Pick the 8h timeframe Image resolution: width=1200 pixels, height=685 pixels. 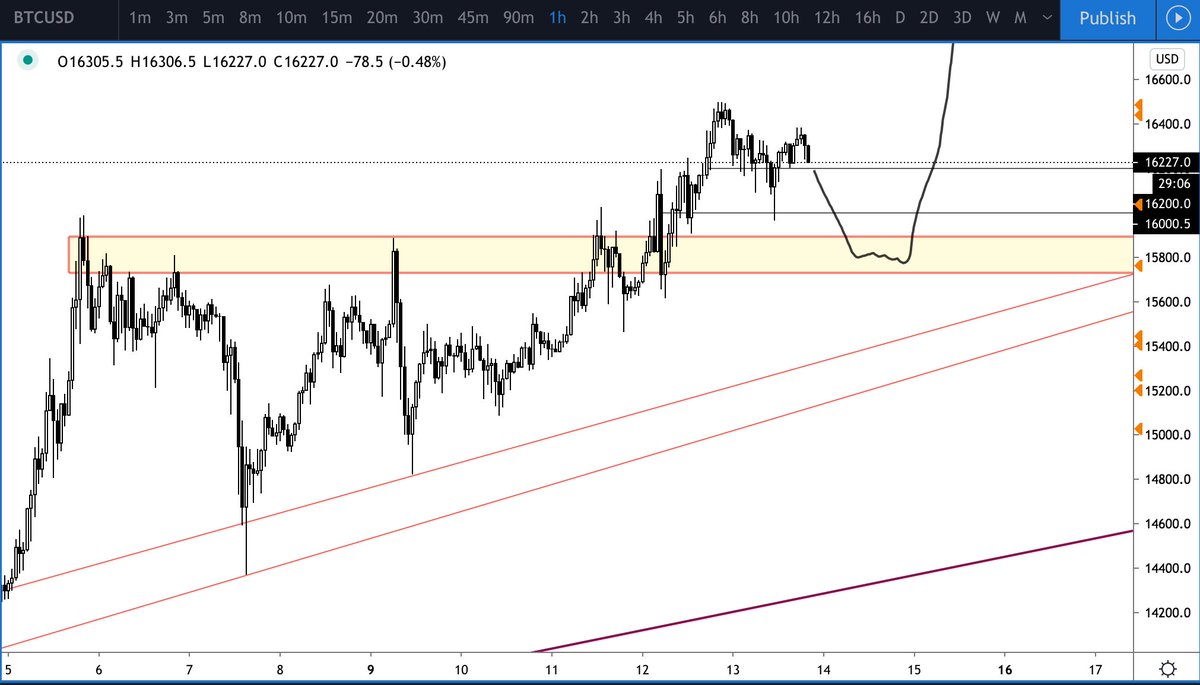tap(750, 18)
